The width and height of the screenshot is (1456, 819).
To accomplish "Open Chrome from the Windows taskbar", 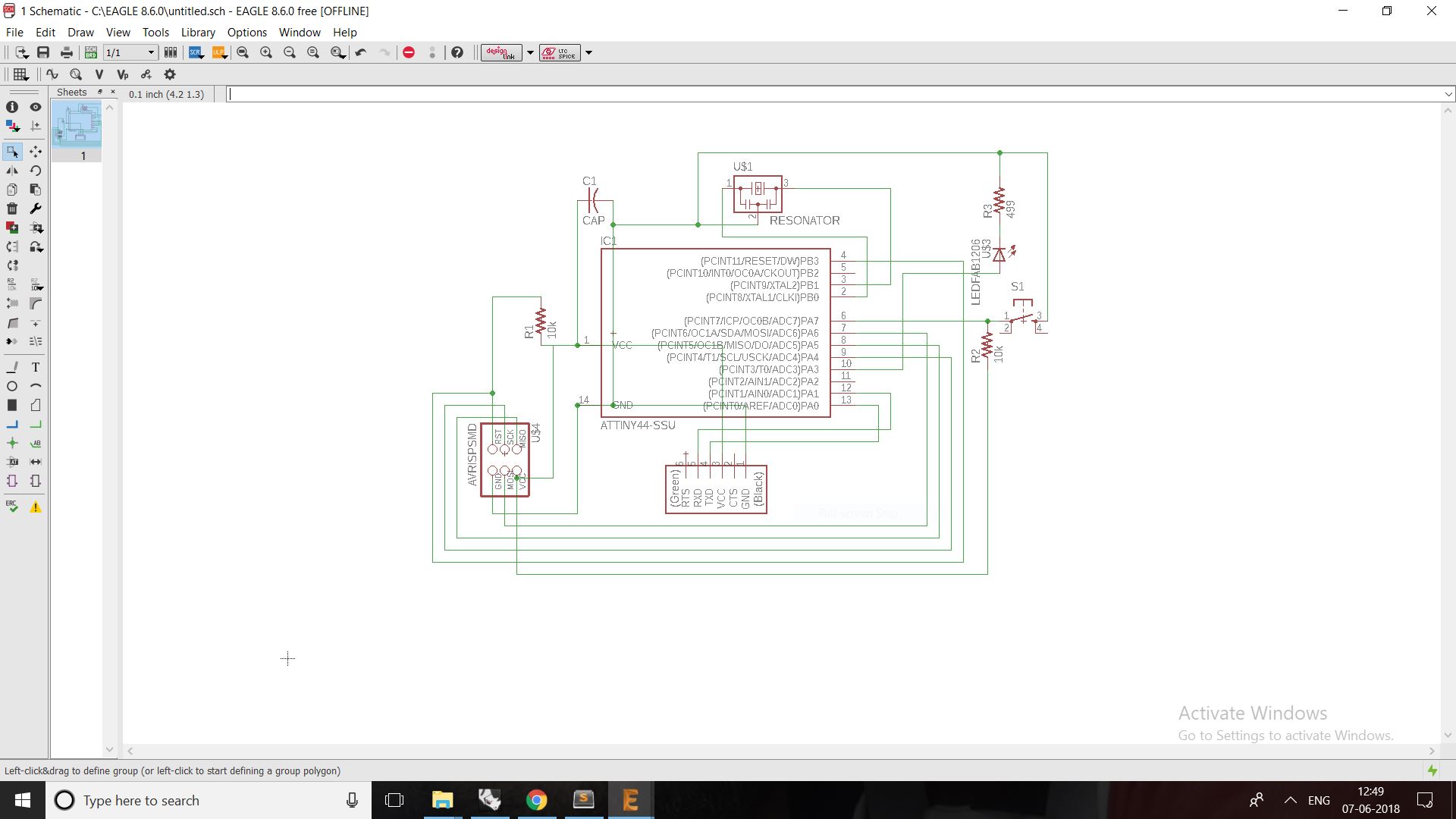I will pos(536,800).
